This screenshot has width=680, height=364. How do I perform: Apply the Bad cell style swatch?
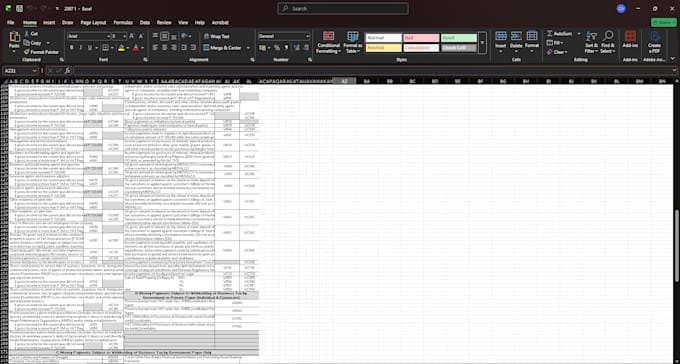tap(421, 38)
